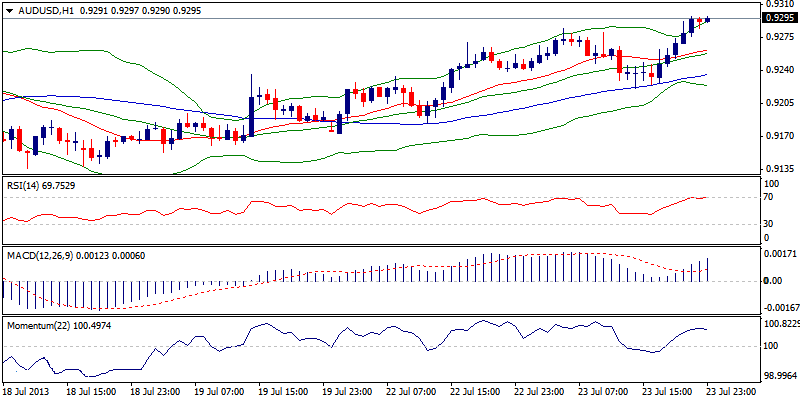Click the 22 Jul 15:00 time label
The height and width of the screenshot is (400, 800).
476,392
